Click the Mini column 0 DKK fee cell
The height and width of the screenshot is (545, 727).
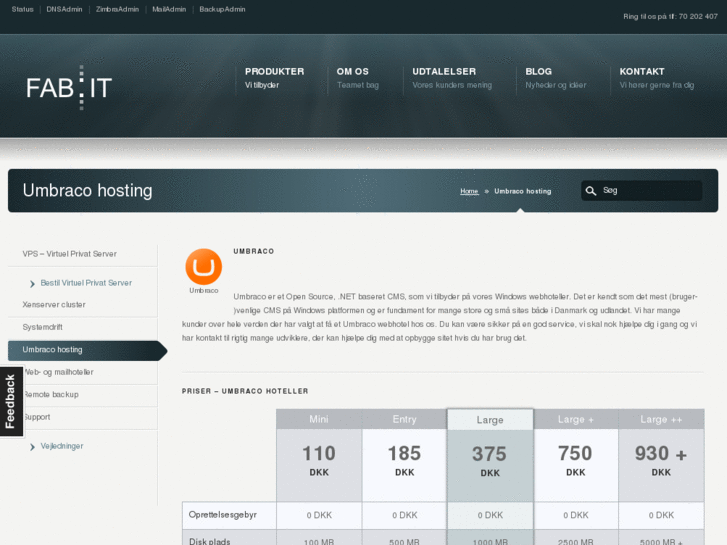[319, 515]
